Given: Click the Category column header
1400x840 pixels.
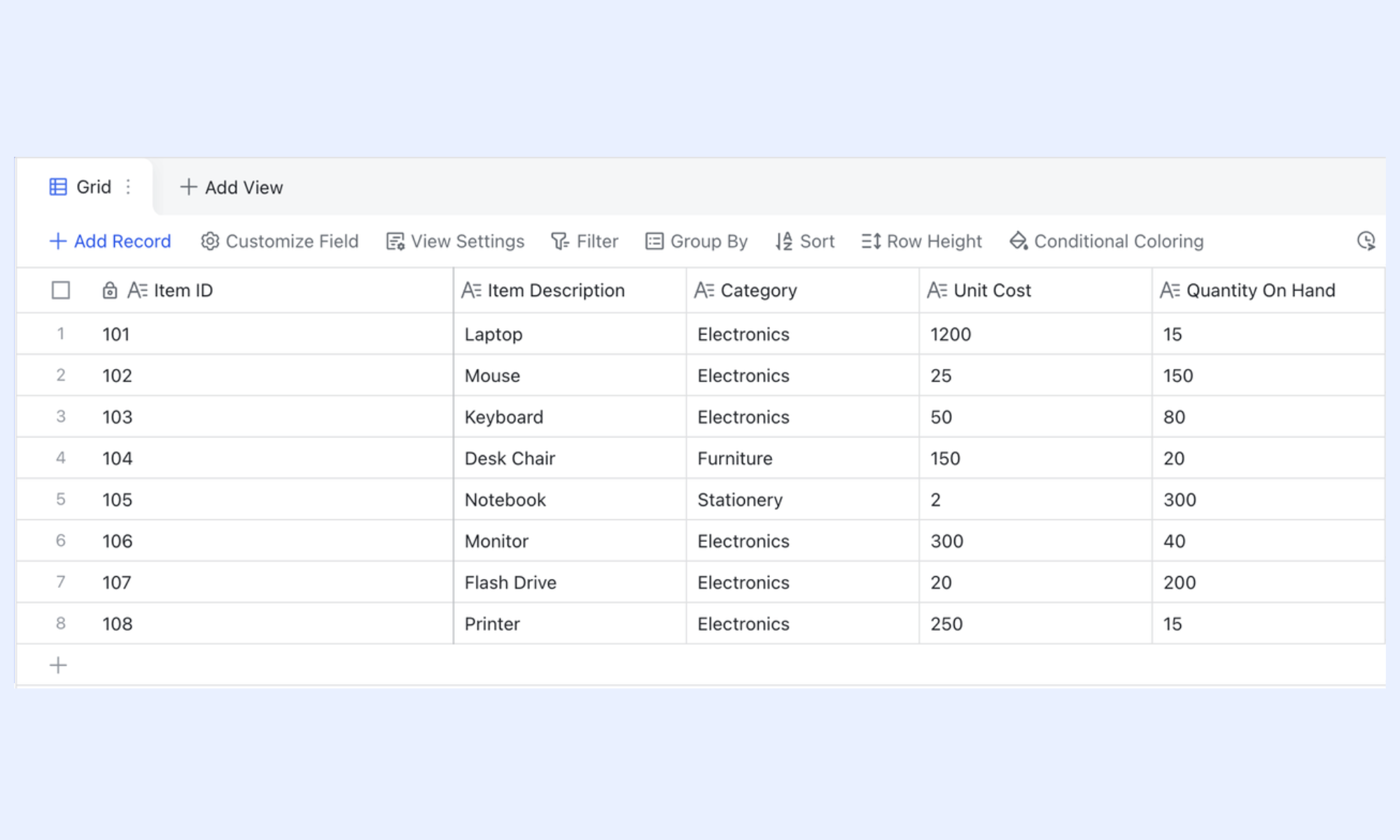Looking at the screenshot, I should [803, 290].
